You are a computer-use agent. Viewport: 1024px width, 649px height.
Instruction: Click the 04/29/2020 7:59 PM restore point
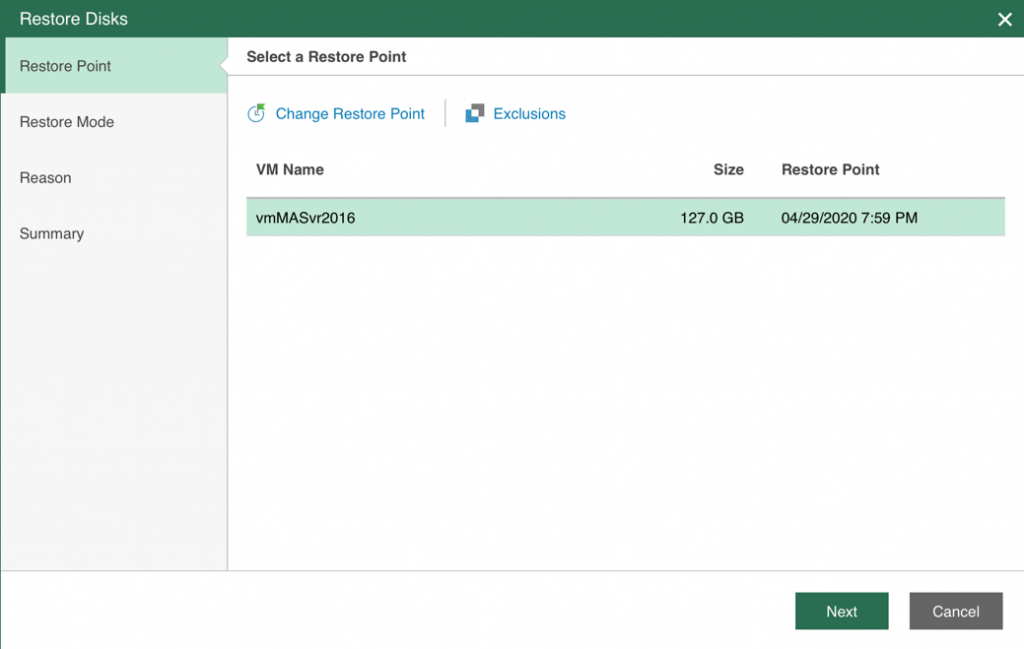[849, 218]
